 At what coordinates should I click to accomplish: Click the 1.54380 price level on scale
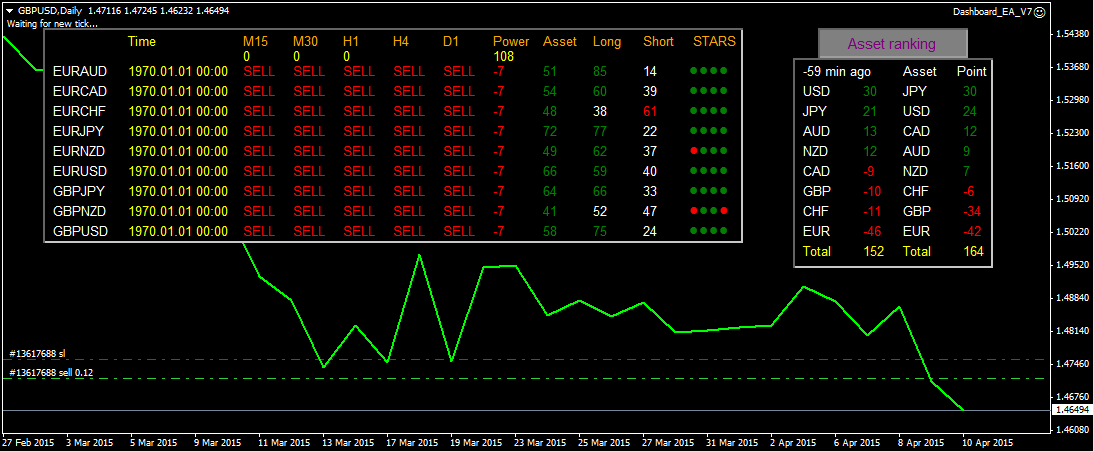coord(1073,34)
